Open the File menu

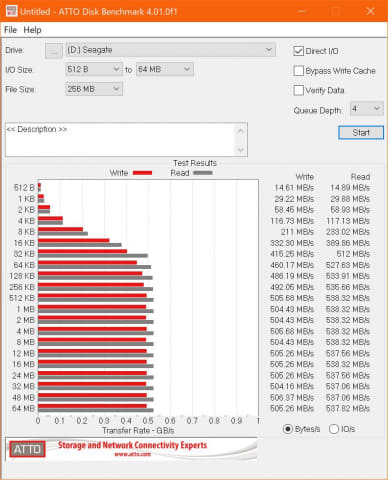[10, 30]
